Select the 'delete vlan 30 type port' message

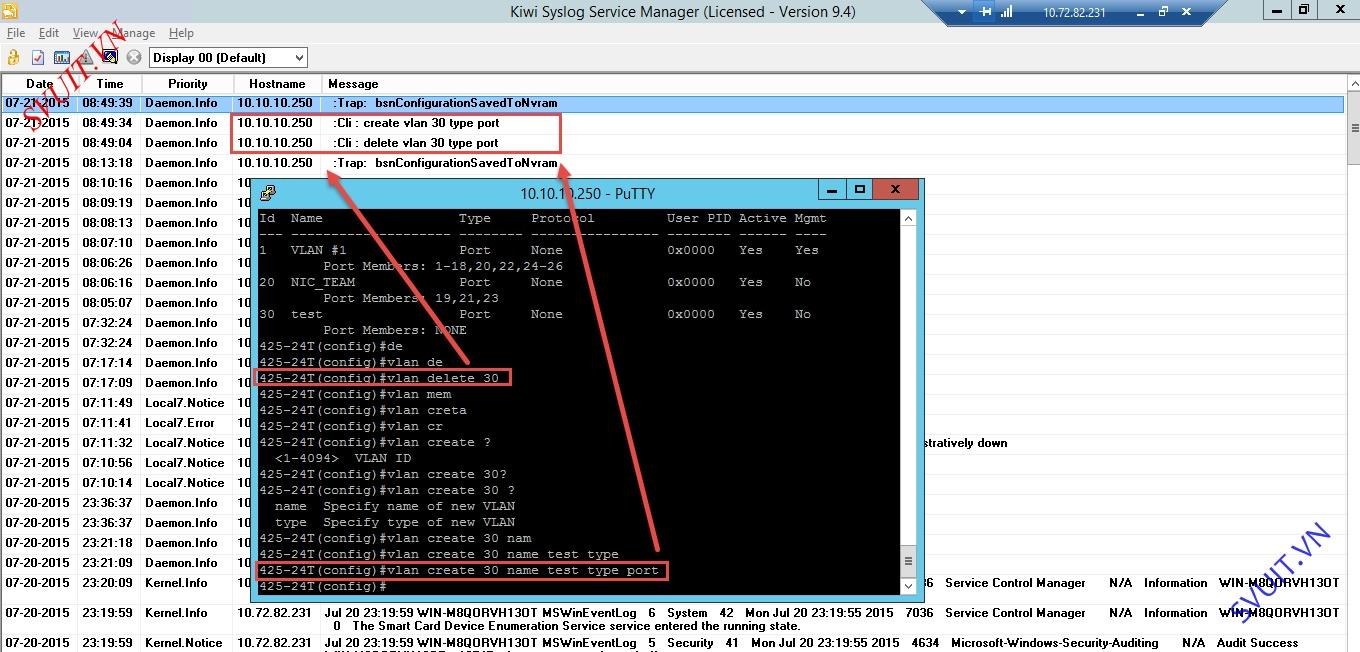[x=416, y=143]
